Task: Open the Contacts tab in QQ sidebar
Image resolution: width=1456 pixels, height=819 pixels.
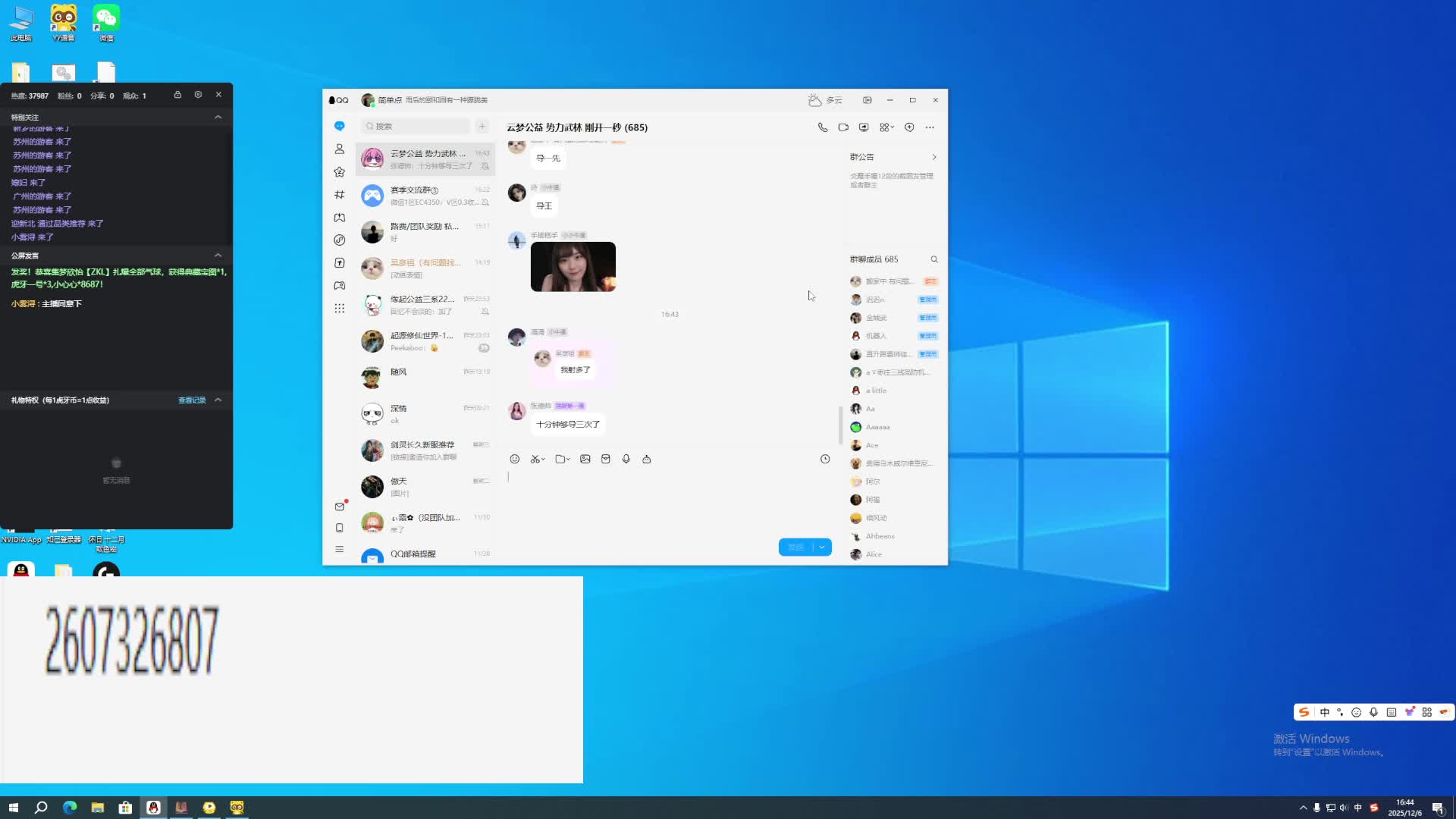Action: [340, 149]
